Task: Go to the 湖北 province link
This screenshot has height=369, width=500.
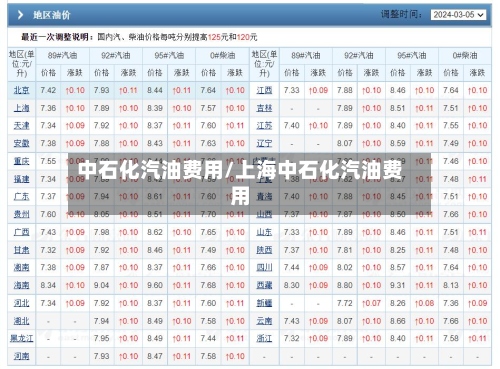Action: tap(22, 321)
